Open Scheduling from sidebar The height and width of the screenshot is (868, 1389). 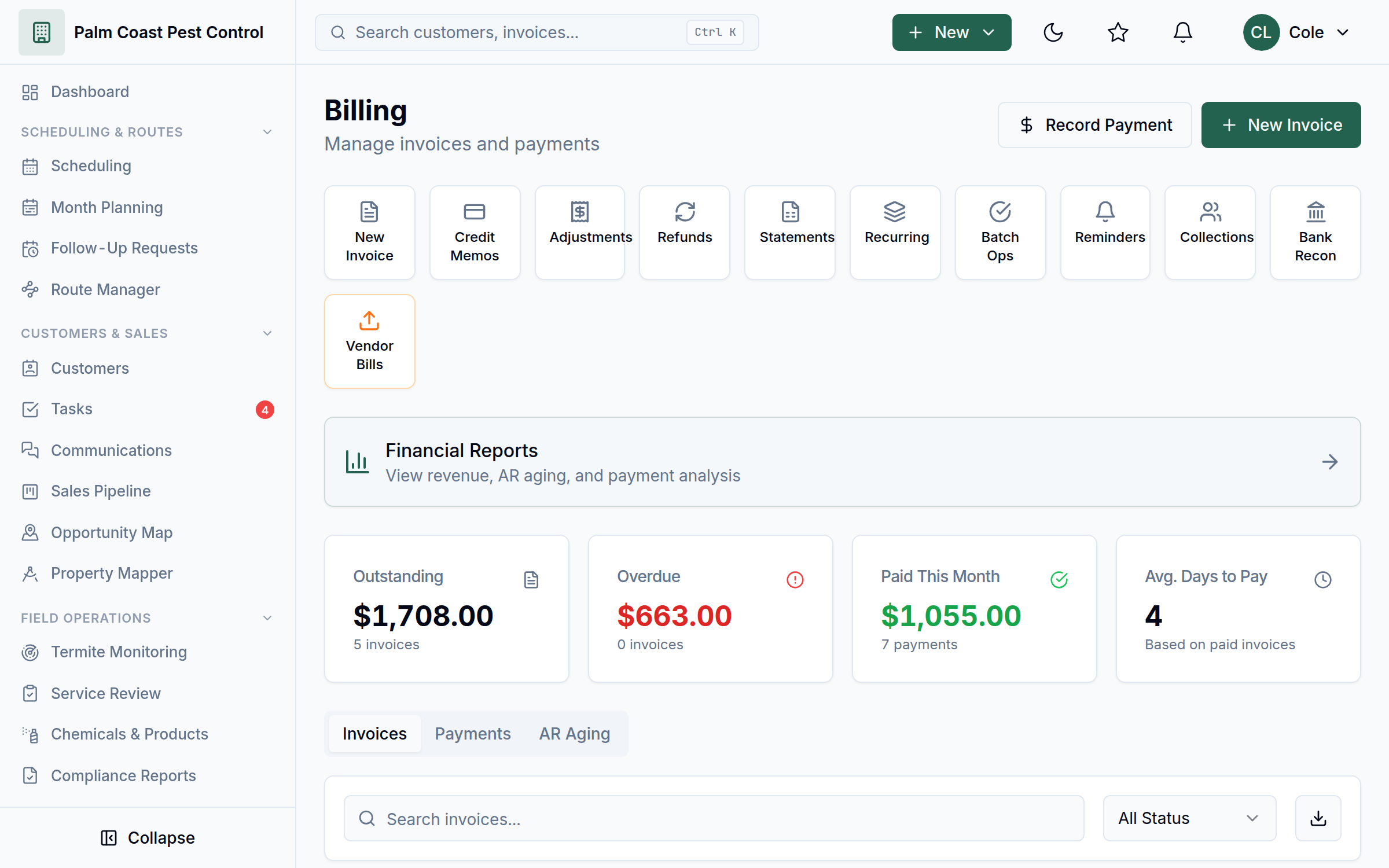148,166
